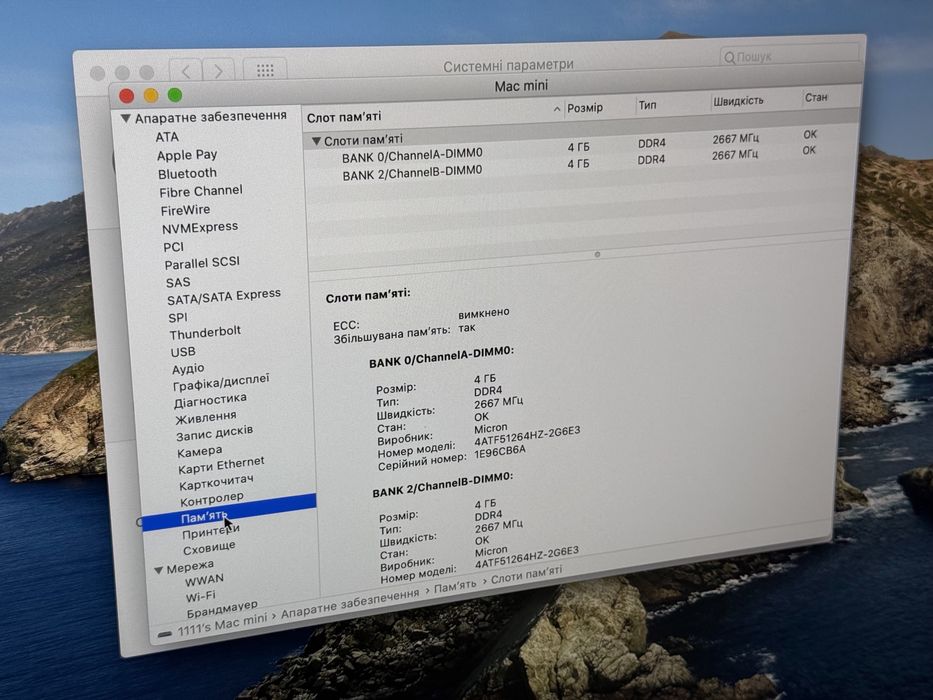Select Принтери in the sidebar

click(x=211, y=530)
